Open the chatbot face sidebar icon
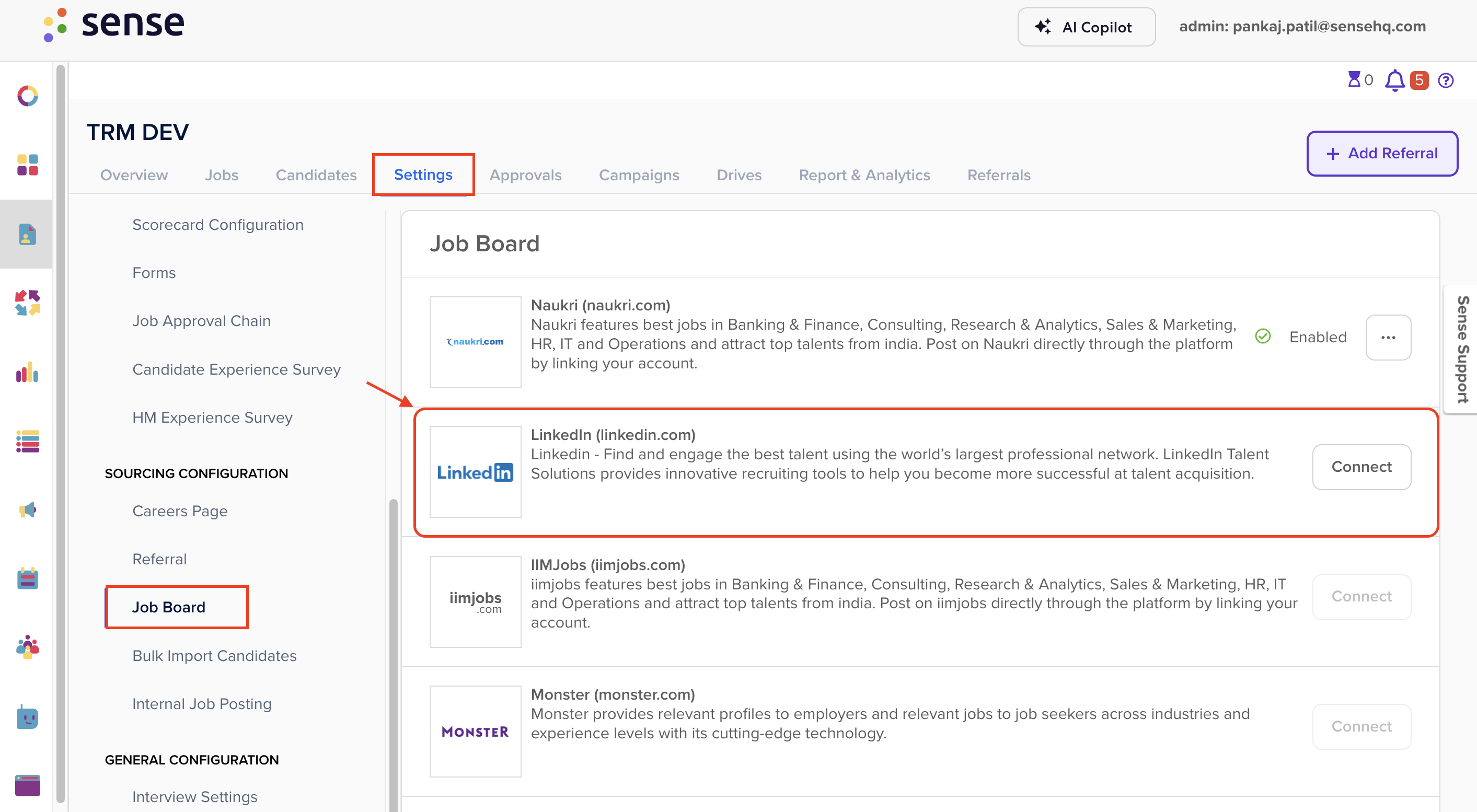This screenshot has height=812, width=1477. tap(28, 717)
